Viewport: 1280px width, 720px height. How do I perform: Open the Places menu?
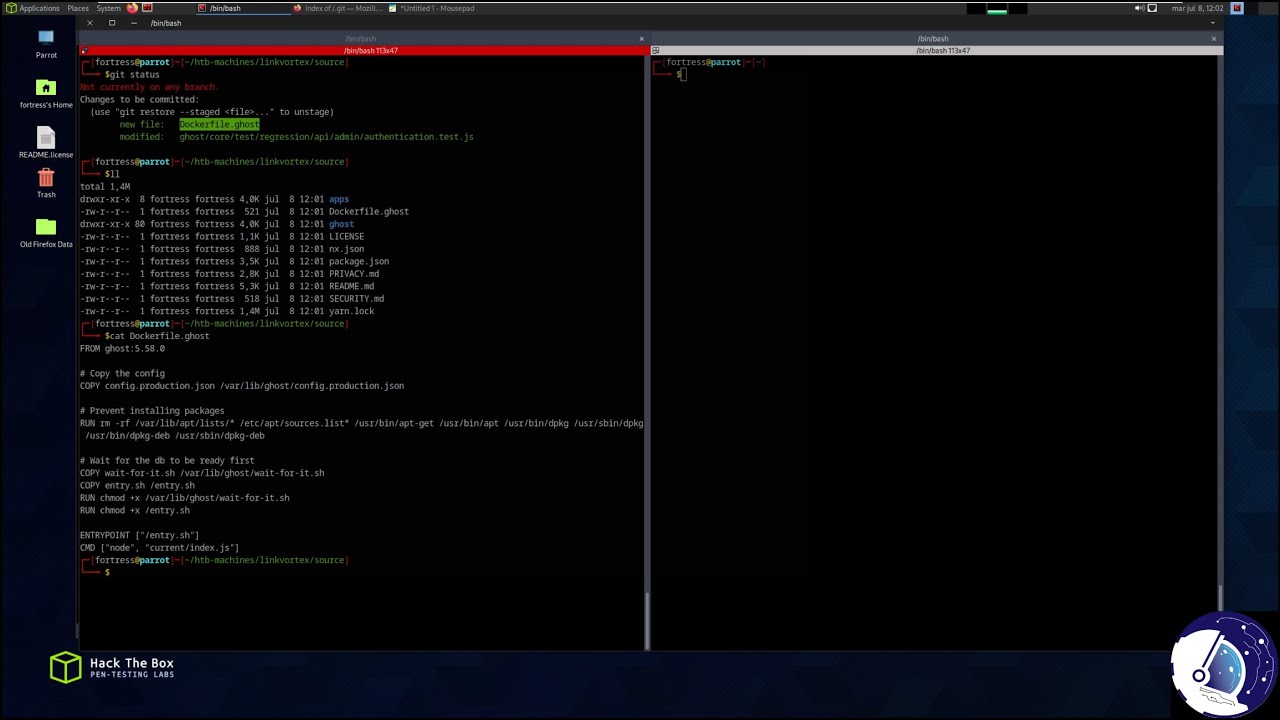[x=78, y=8]
